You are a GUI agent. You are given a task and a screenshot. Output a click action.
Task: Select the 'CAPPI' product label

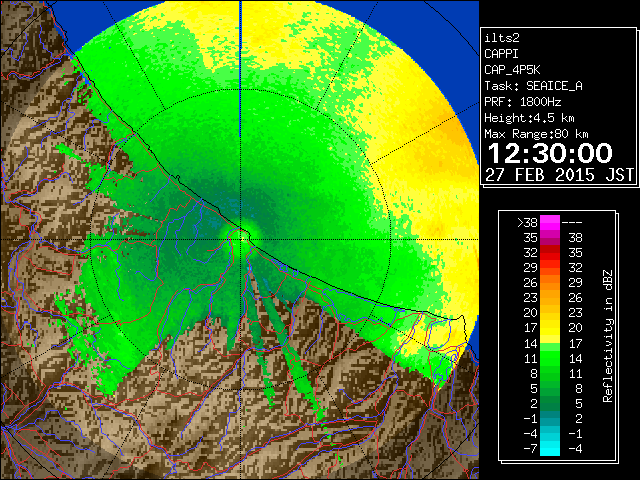(x=501, y=54)
